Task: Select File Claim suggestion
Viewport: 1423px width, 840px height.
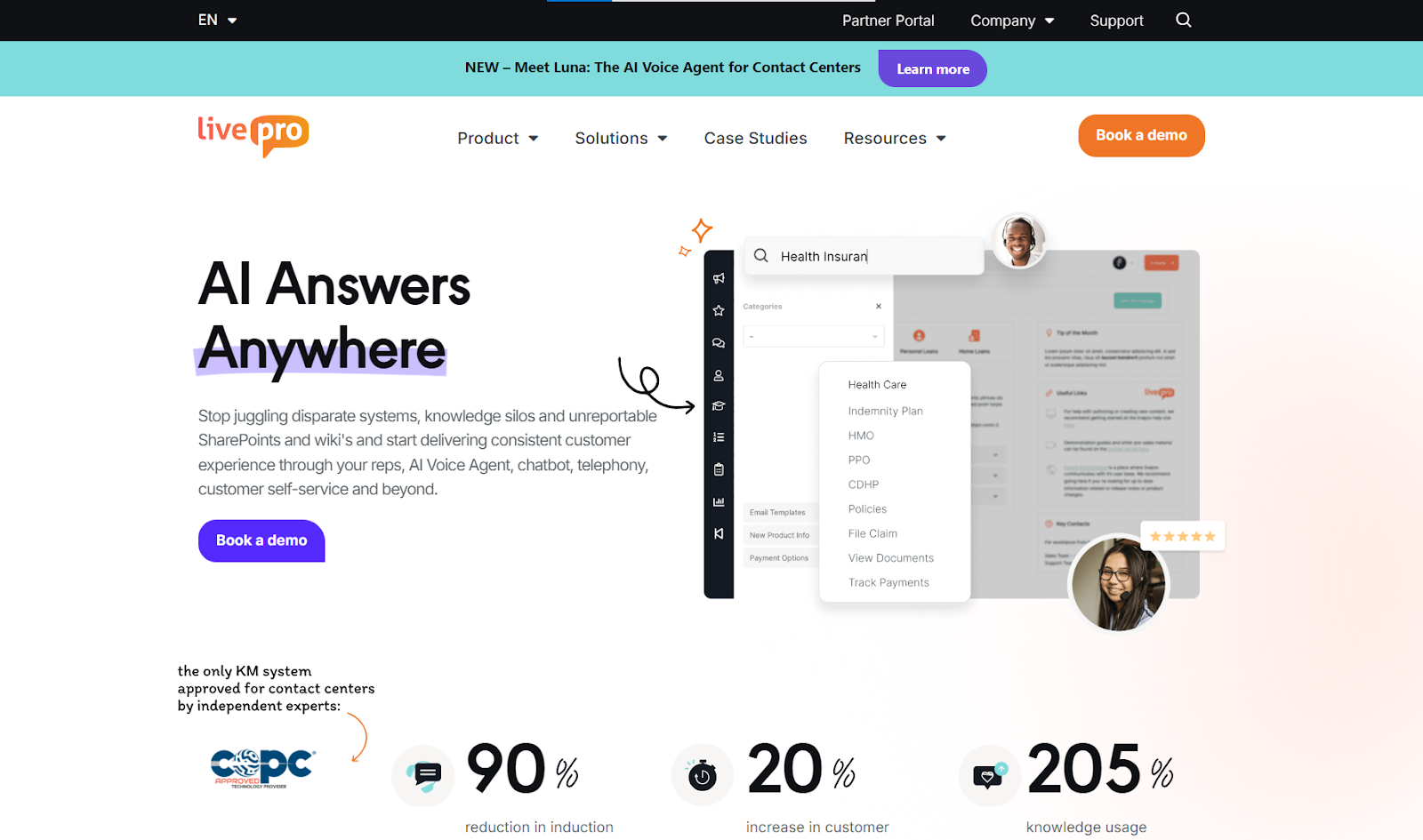Action: click(x=872, y=533)
